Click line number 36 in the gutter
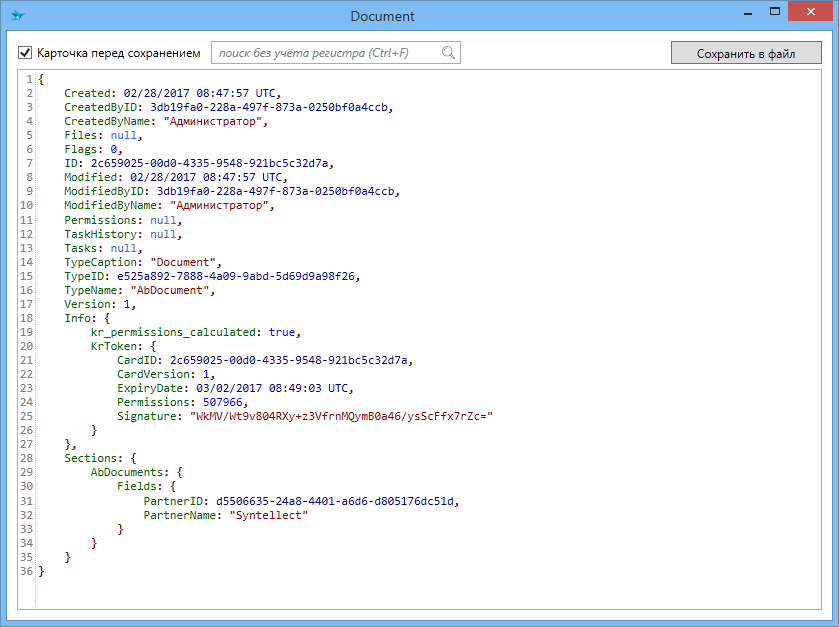839x627 pixels. pos(27,571)
